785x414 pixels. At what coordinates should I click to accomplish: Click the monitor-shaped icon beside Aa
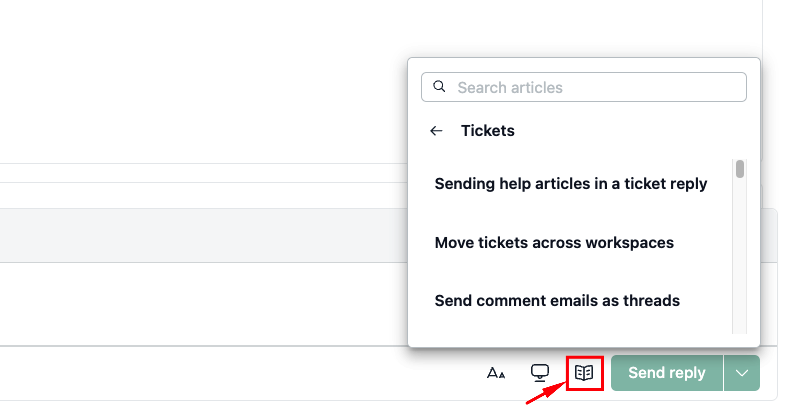pos(540,373)
